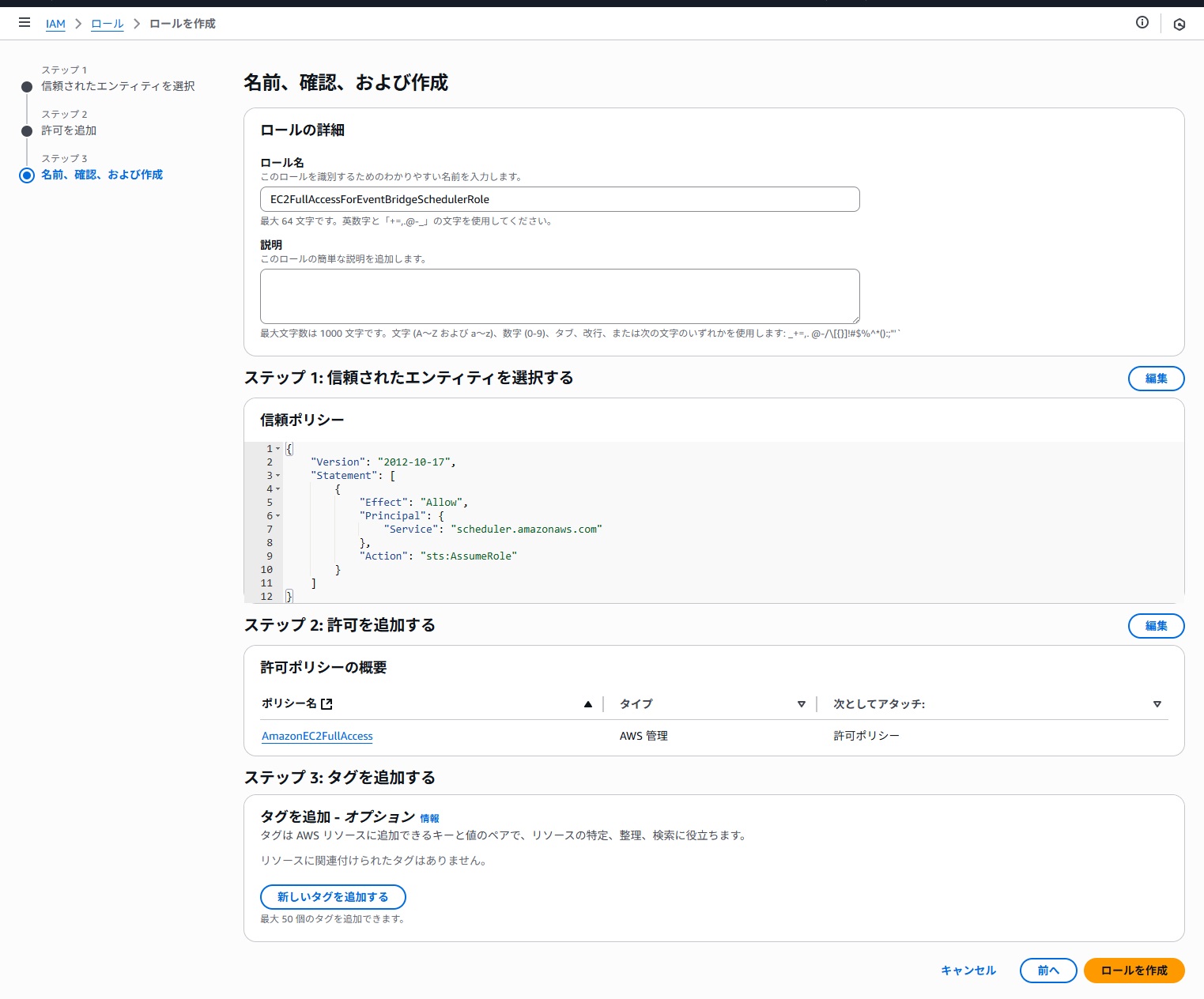
Task: Select Step 1 circle in wizard sidebar
Action: [27, 87]
